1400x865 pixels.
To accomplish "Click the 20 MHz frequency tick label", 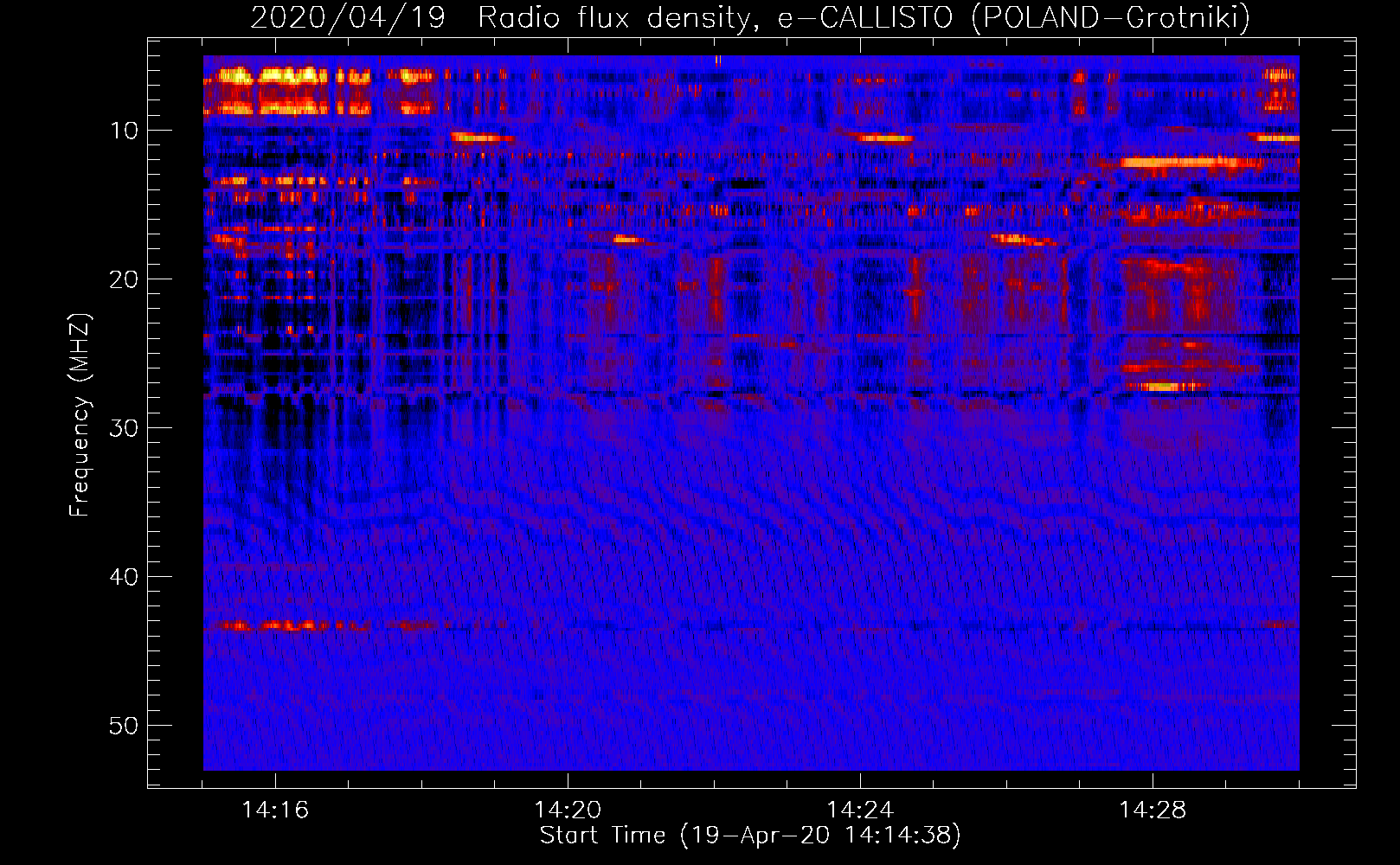I will tap(125, 279).
